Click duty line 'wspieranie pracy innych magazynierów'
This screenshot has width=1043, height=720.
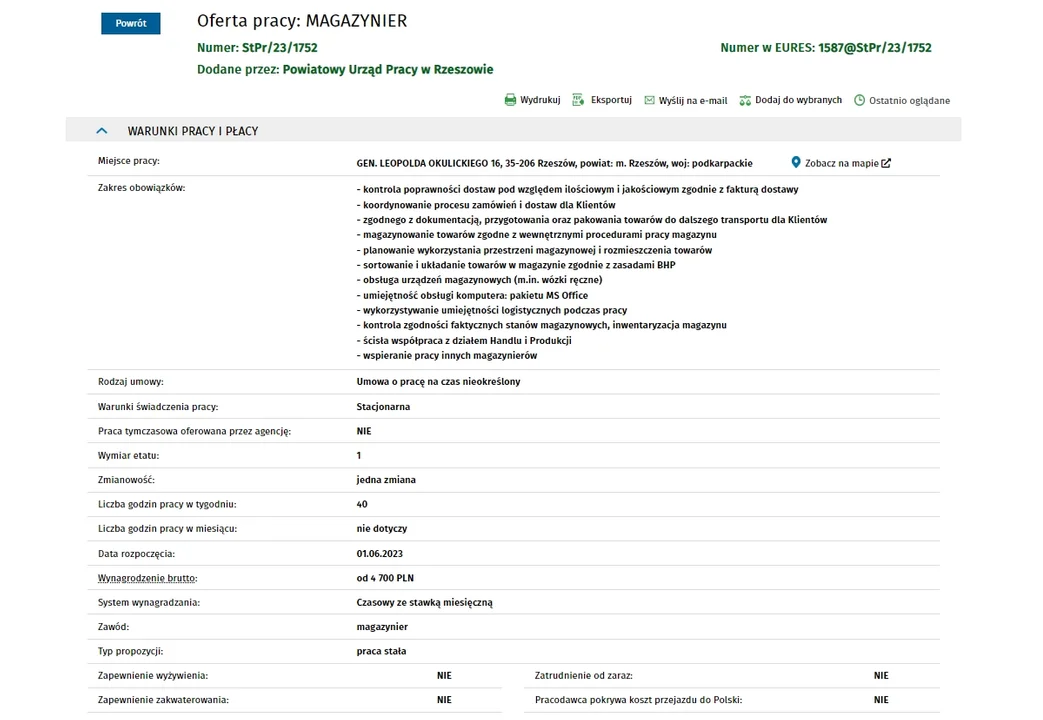pyautogui.click(x=447, y=355)
